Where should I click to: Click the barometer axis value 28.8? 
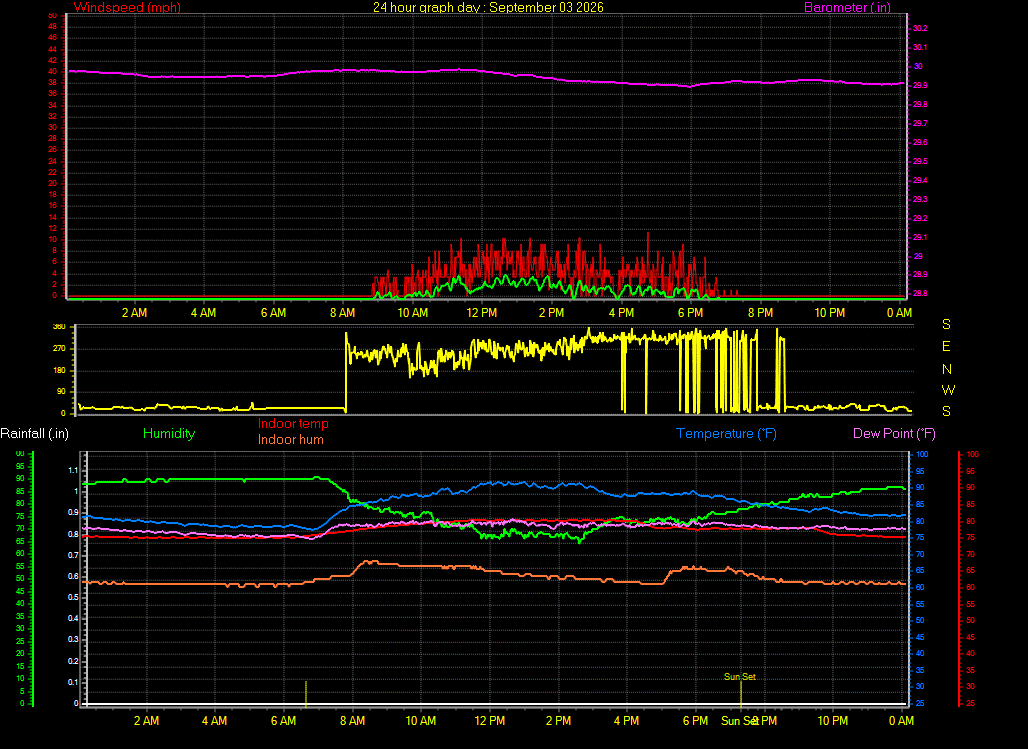point(920,293)
